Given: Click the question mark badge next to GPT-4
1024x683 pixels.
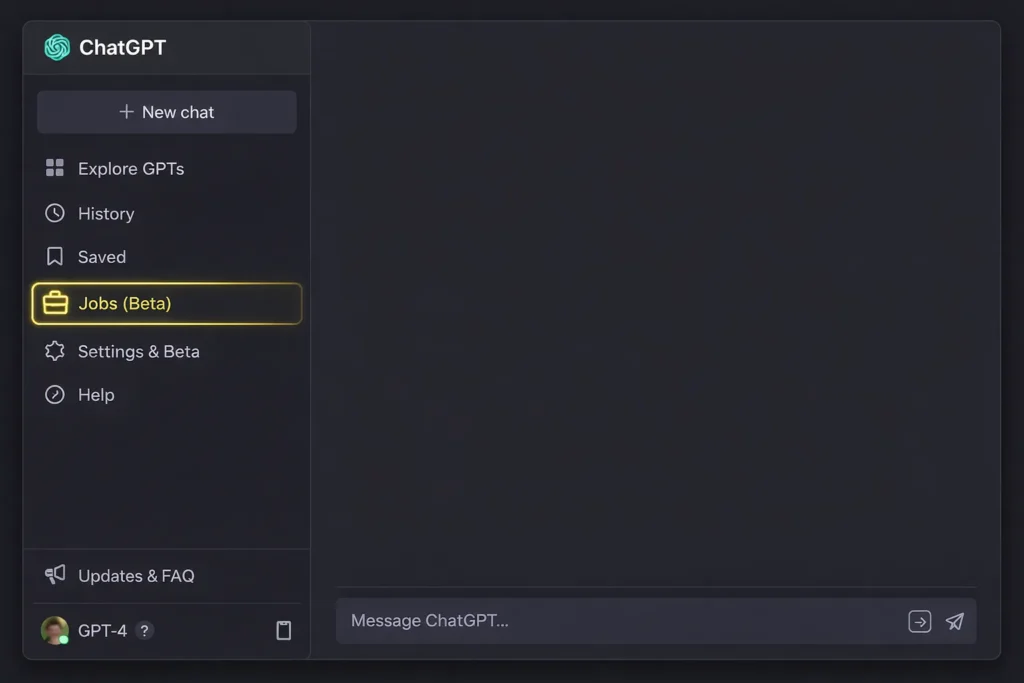Looking at the screenshot, I should point(145,631).
